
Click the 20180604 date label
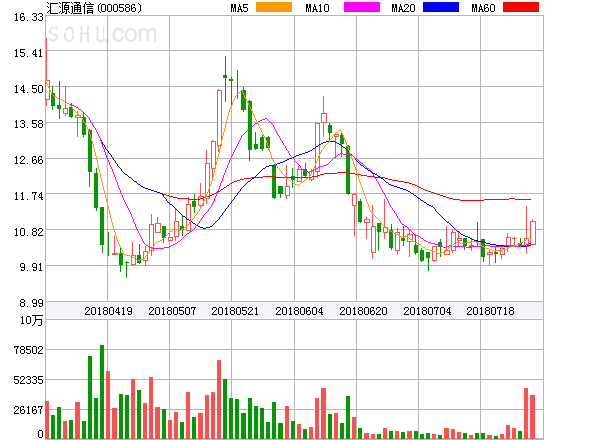[x=299, y=311]
